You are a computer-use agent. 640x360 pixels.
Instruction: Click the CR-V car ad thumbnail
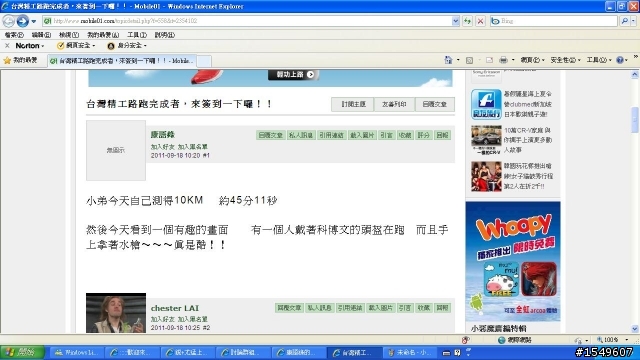486,140
